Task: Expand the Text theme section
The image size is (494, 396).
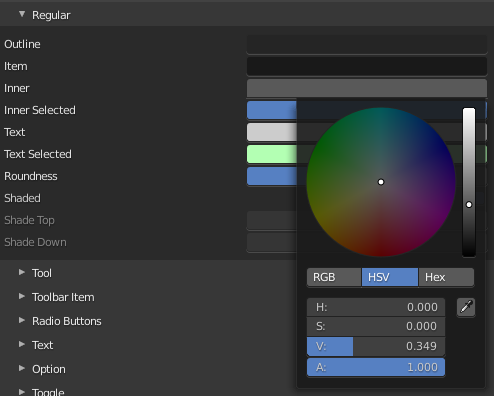Action: pyautogui.click(x=22, y=344)
